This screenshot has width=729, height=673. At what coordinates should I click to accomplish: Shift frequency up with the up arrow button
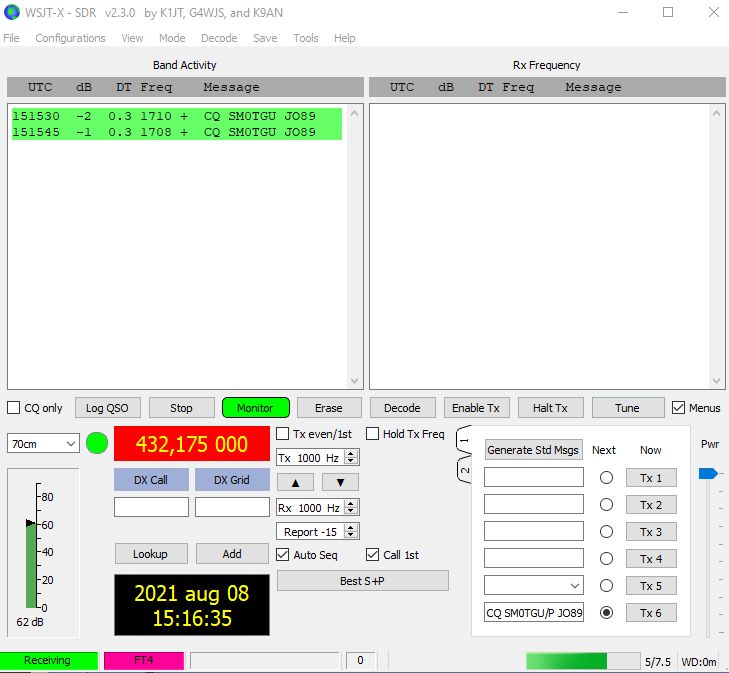pos(295,482)
